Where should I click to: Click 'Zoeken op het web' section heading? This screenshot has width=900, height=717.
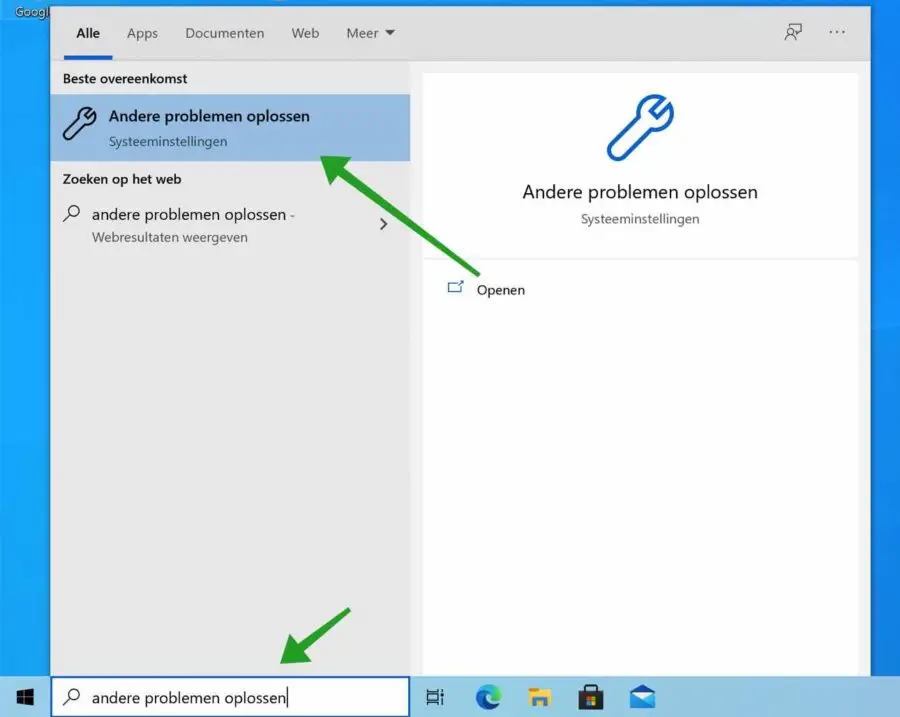coord(122,179)
